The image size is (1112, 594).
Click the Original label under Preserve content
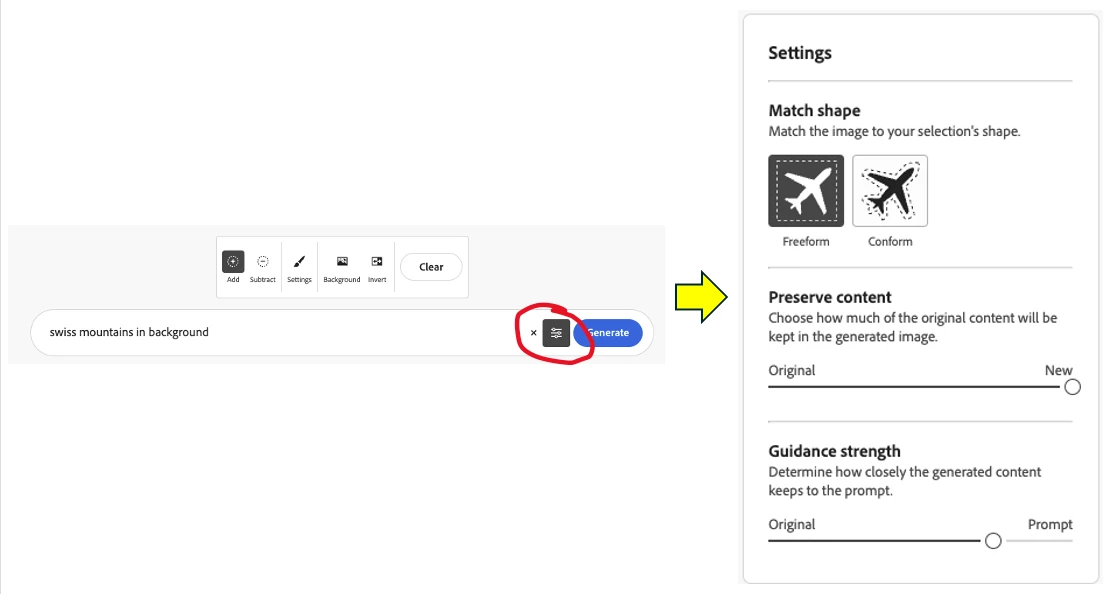coord(791,370)
